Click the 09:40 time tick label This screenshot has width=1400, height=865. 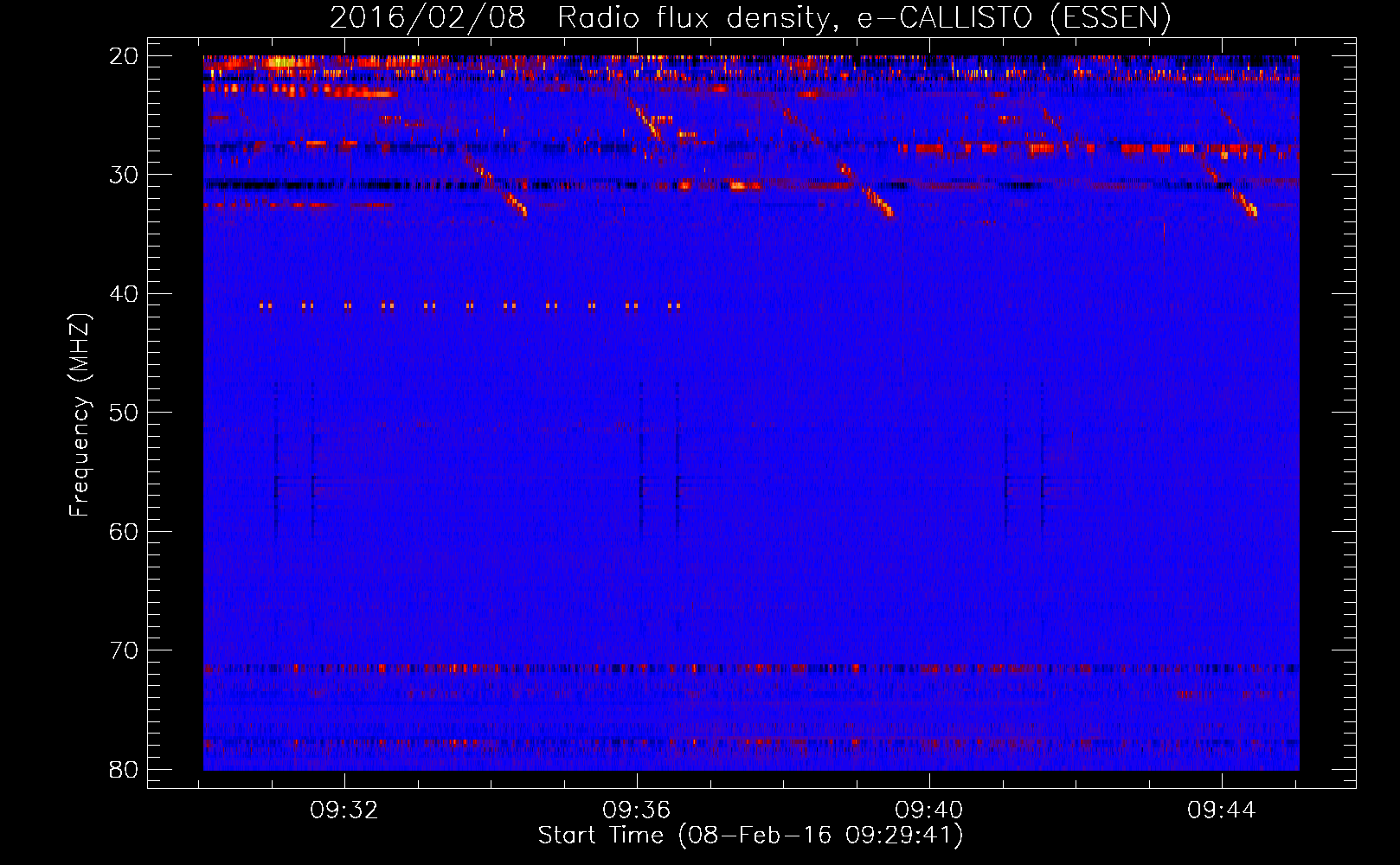coord(928,811)
